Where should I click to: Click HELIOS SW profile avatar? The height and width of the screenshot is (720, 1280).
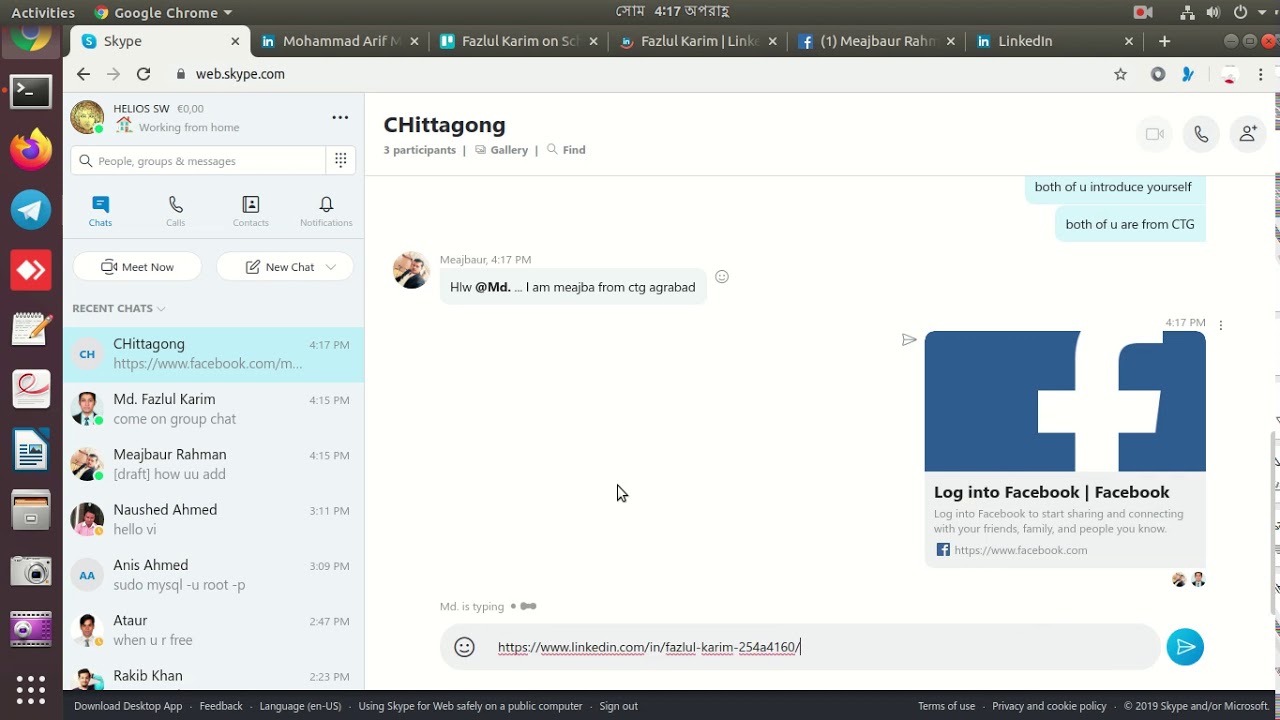tap(87, 117)
